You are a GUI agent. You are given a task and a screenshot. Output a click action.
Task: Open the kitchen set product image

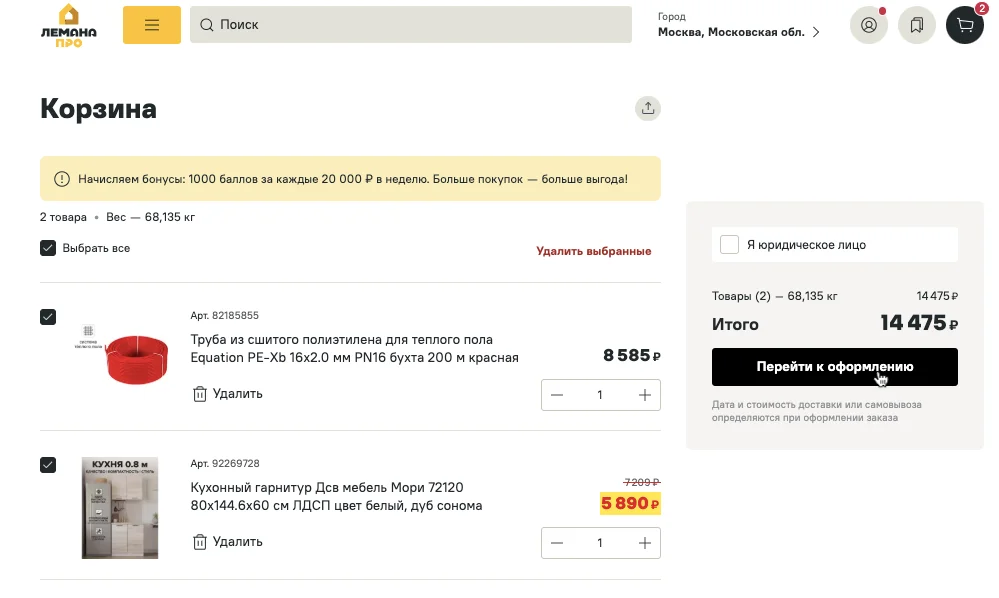(x=119, y=508)
